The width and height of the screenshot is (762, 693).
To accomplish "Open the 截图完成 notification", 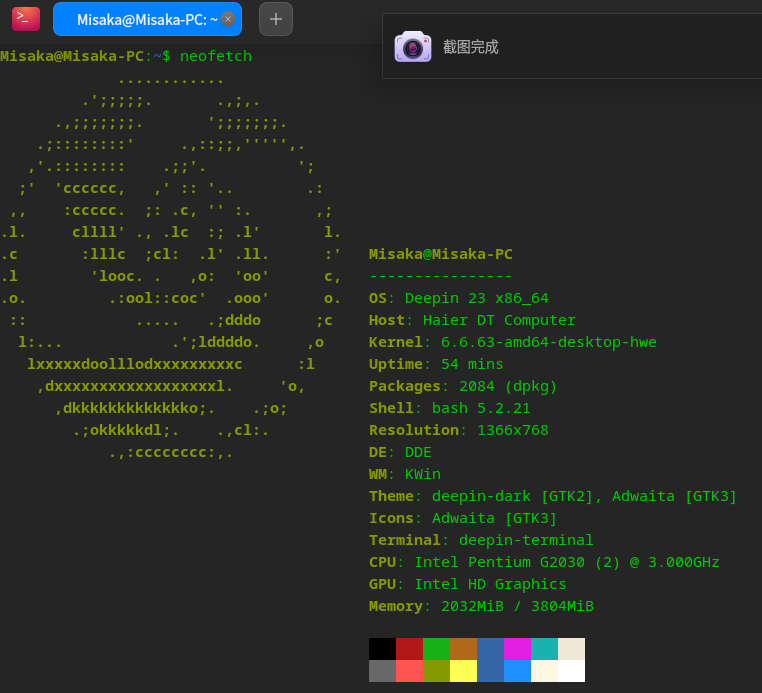I will click(x=572, y=46).
